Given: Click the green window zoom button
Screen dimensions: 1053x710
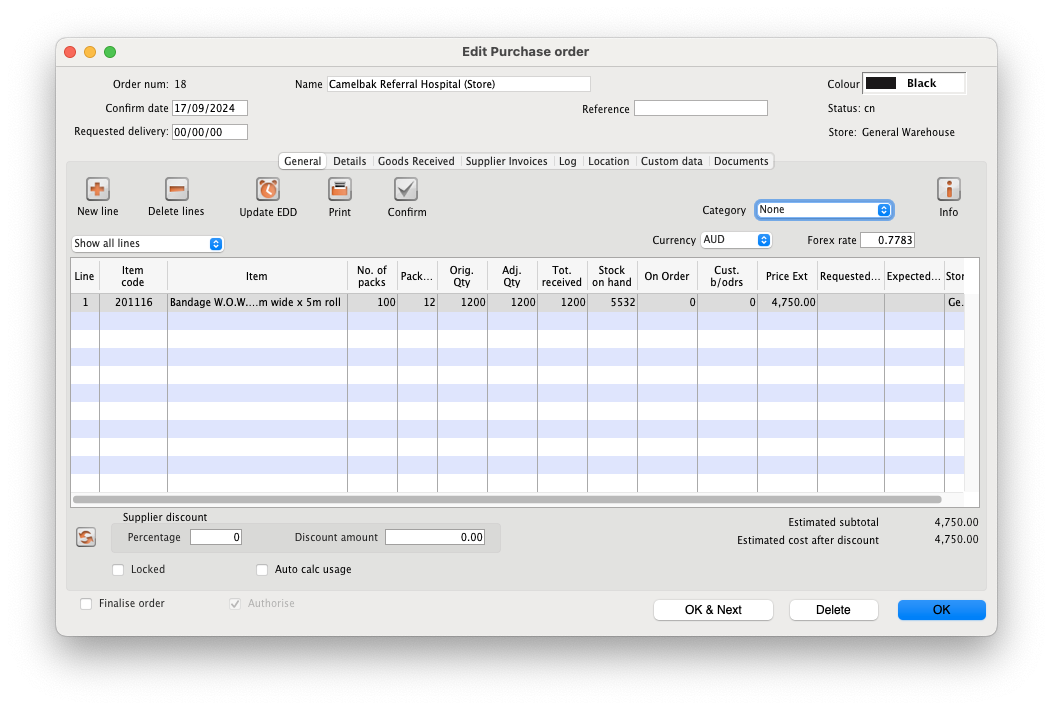Looking at the screenshot, I should pos(110,52).
